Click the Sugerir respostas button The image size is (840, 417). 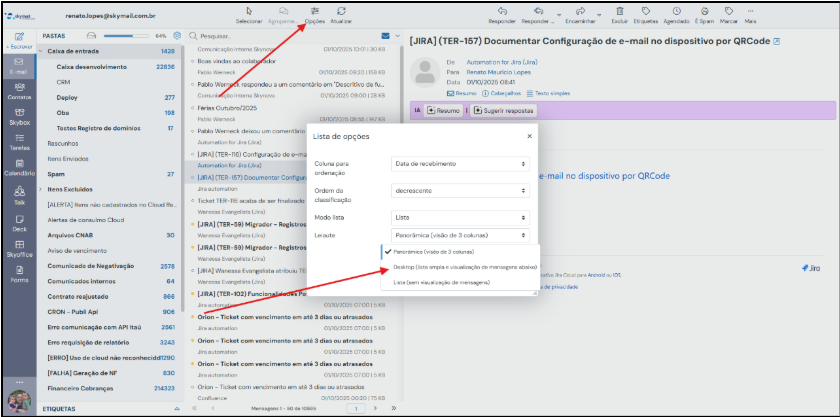506,109
